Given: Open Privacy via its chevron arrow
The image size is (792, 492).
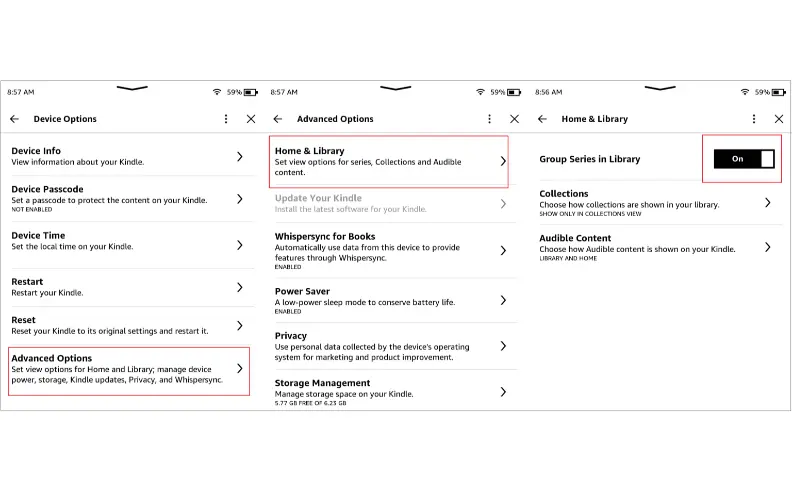Looking at the screenshot, I should (503, 346).
